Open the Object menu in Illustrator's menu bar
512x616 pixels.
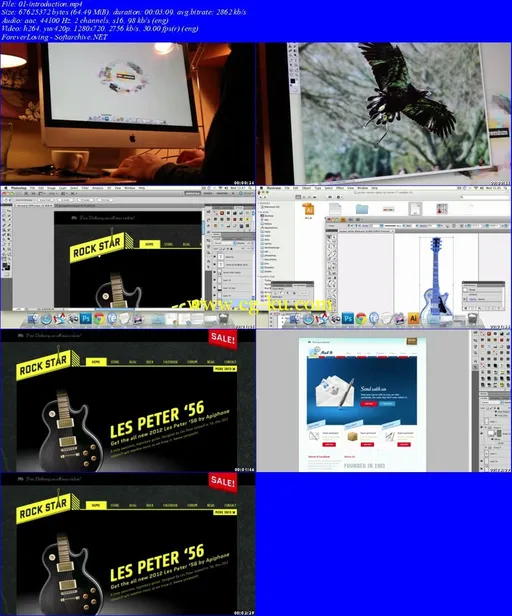click(306, 188)
